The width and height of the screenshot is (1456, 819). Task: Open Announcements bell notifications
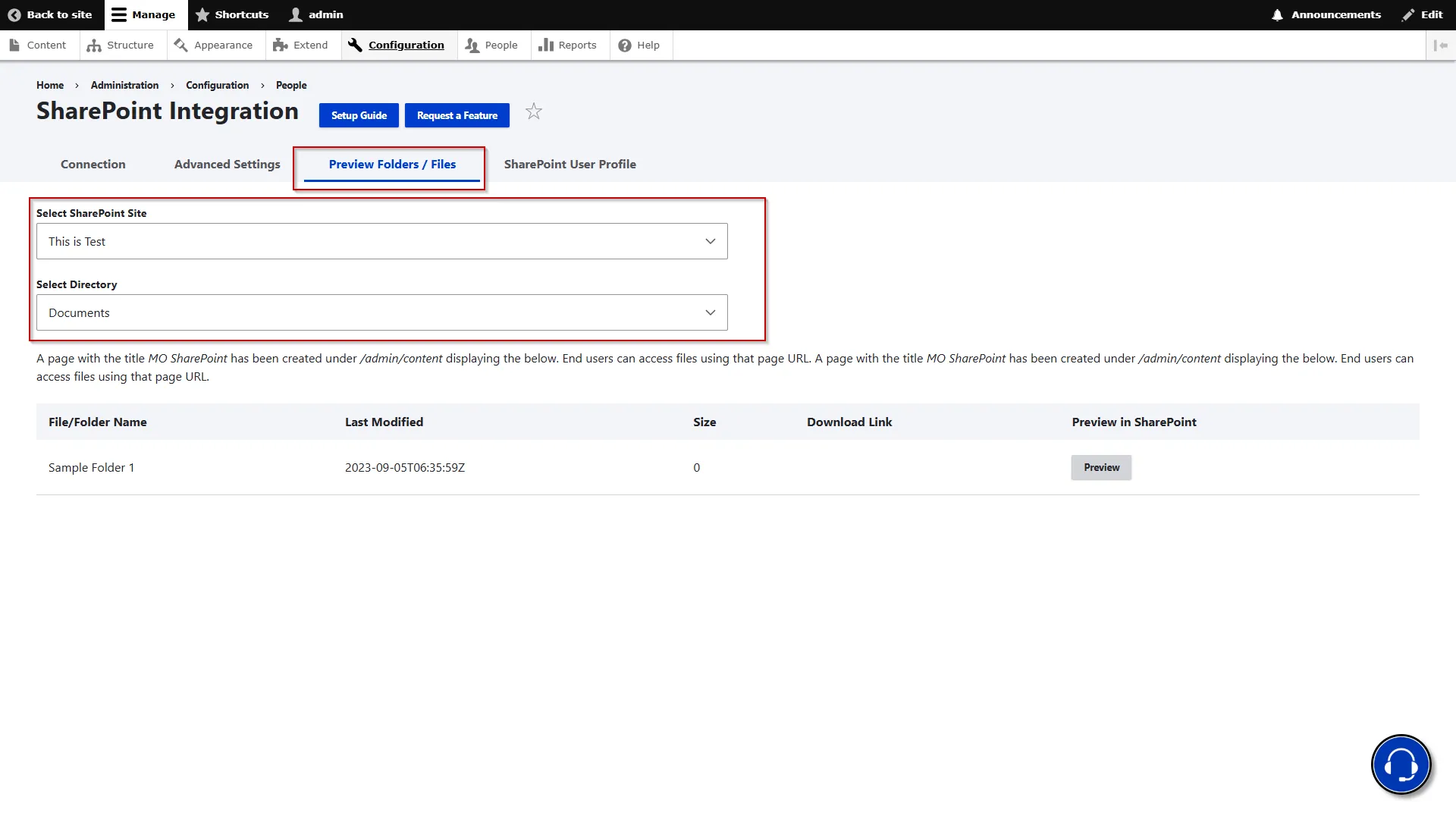[1326, 14]
